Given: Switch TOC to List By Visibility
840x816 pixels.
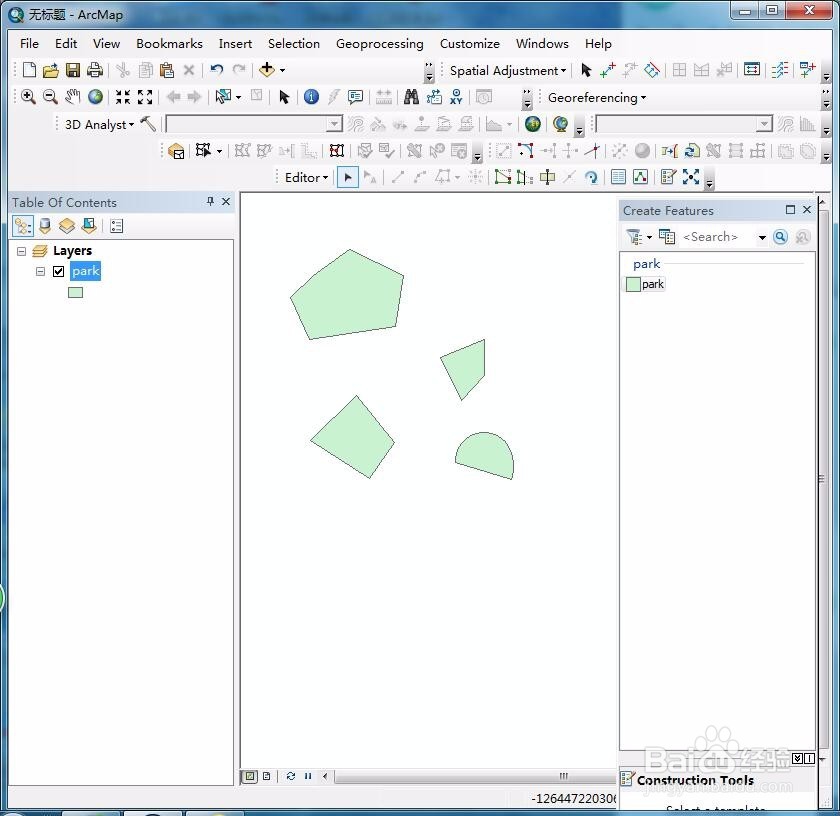Looking at the screenshot, I should [x=67, y=226].
